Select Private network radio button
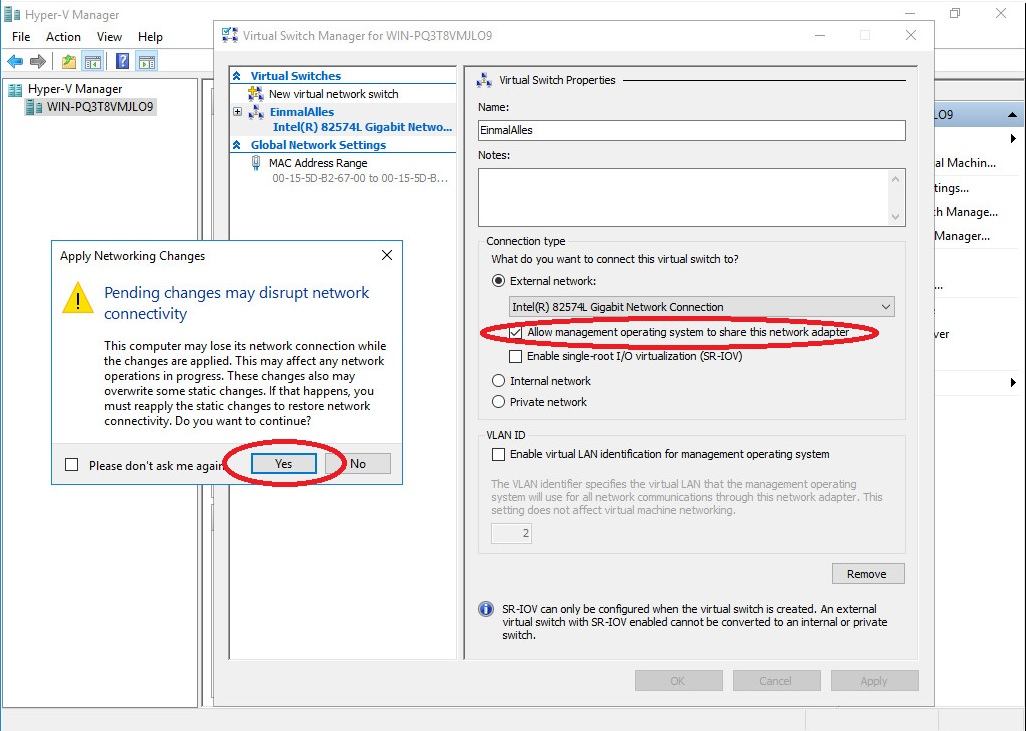This screenshot has width=1026, height=731. click(x=499, y=402)
